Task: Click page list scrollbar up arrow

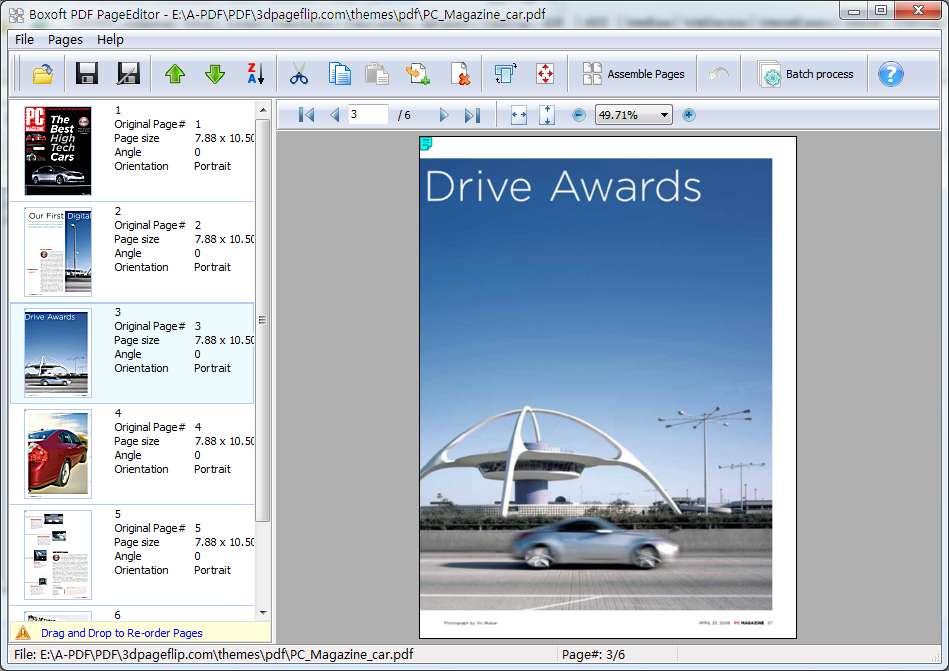Action: (x=263, y=110)
